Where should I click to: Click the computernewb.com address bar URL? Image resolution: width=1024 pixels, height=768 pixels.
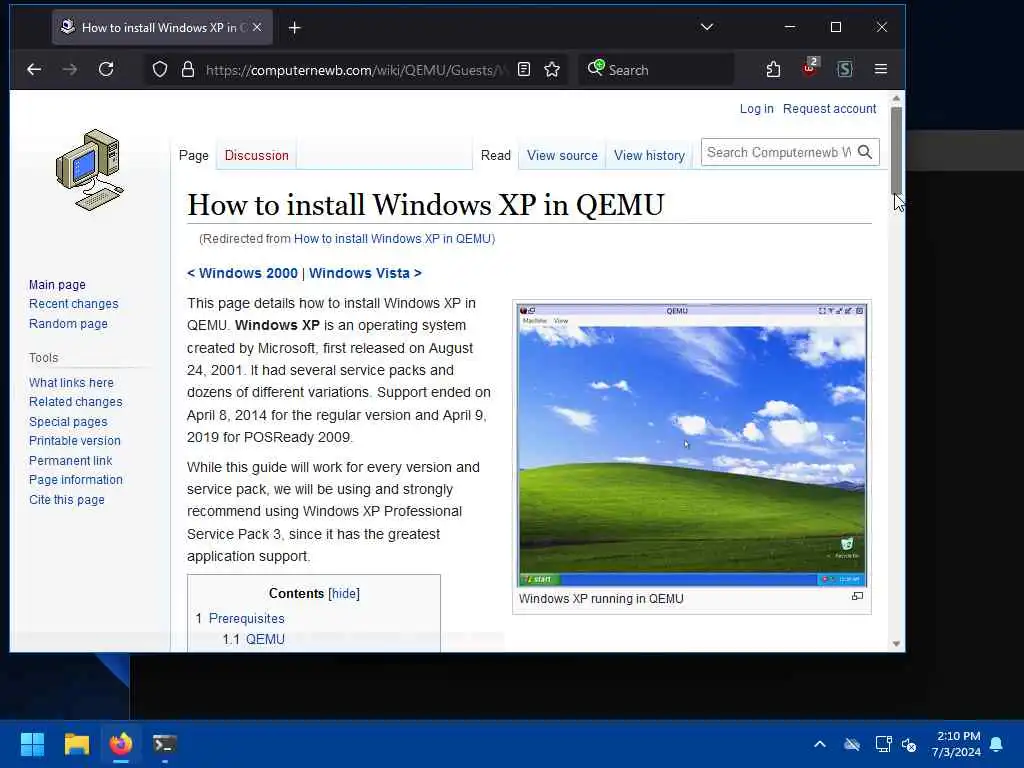pyautogui.click(x=356, y=70)
